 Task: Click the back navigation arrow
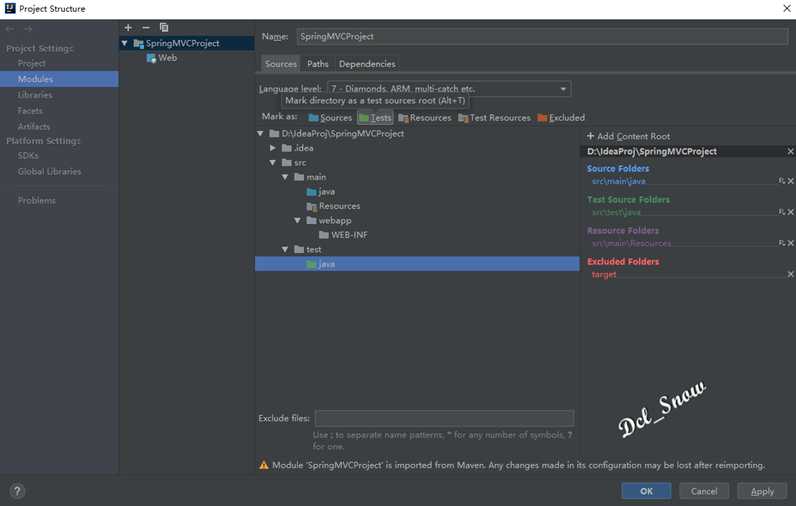[10, 29]
